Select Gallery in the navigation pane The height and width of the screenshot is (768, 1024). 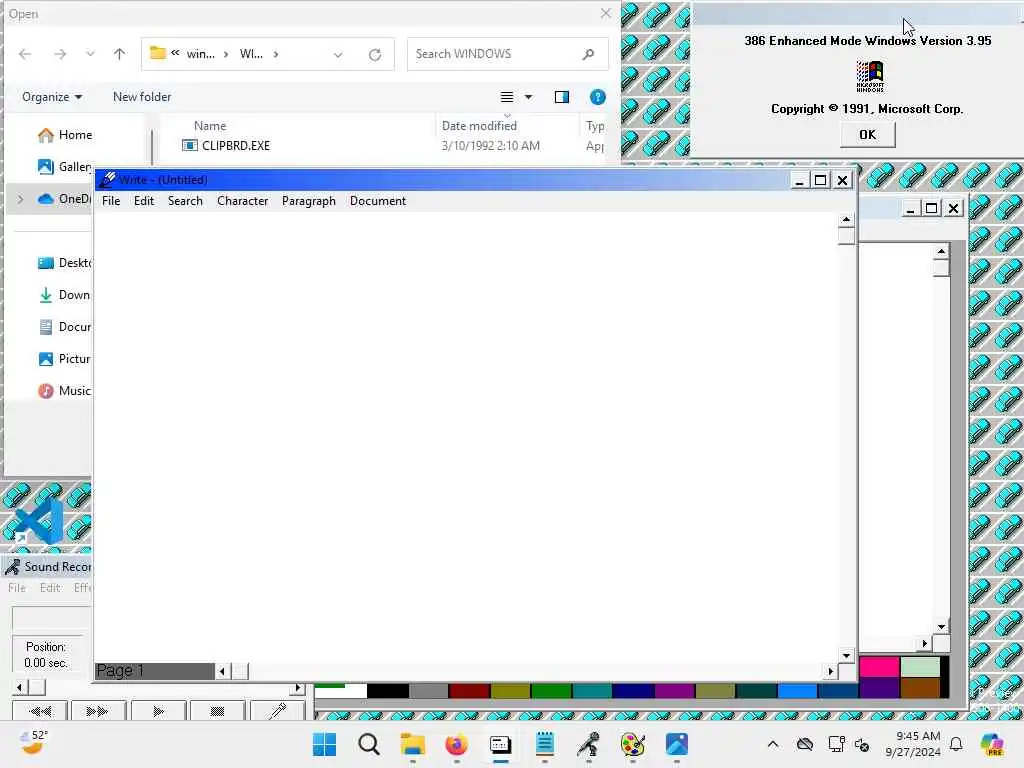pos(65,167)
